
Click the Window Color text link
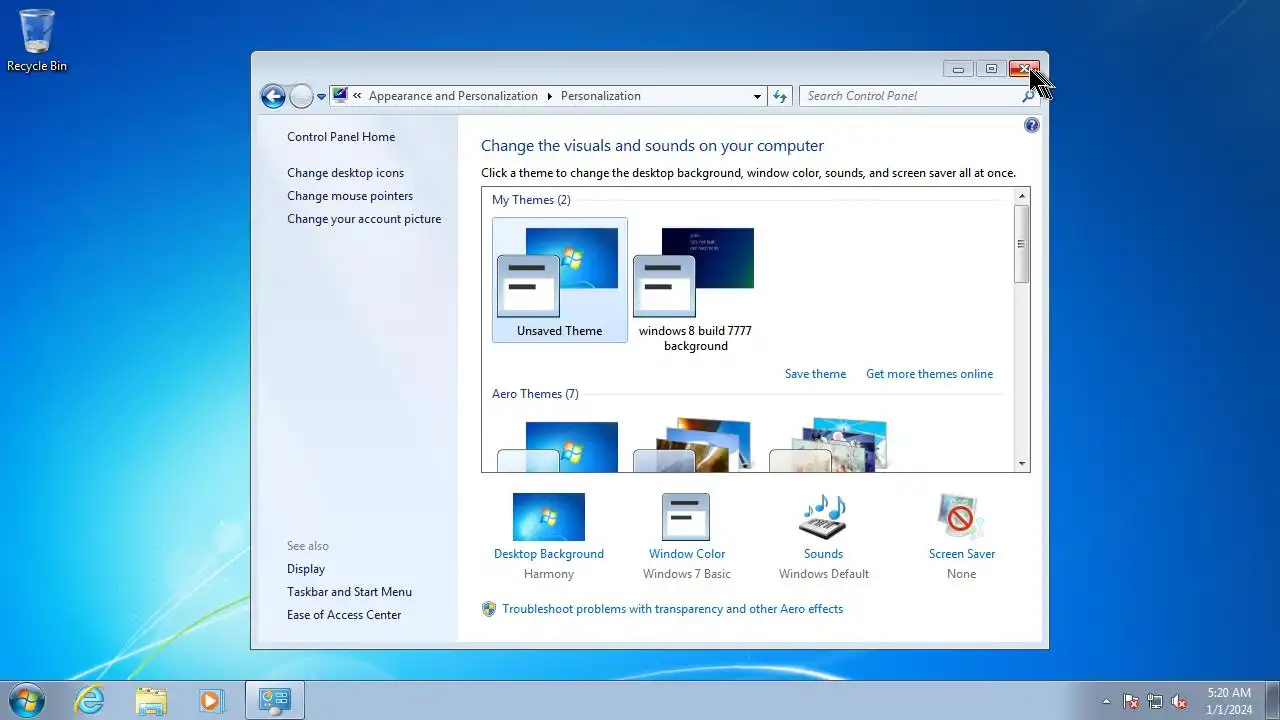687,554
